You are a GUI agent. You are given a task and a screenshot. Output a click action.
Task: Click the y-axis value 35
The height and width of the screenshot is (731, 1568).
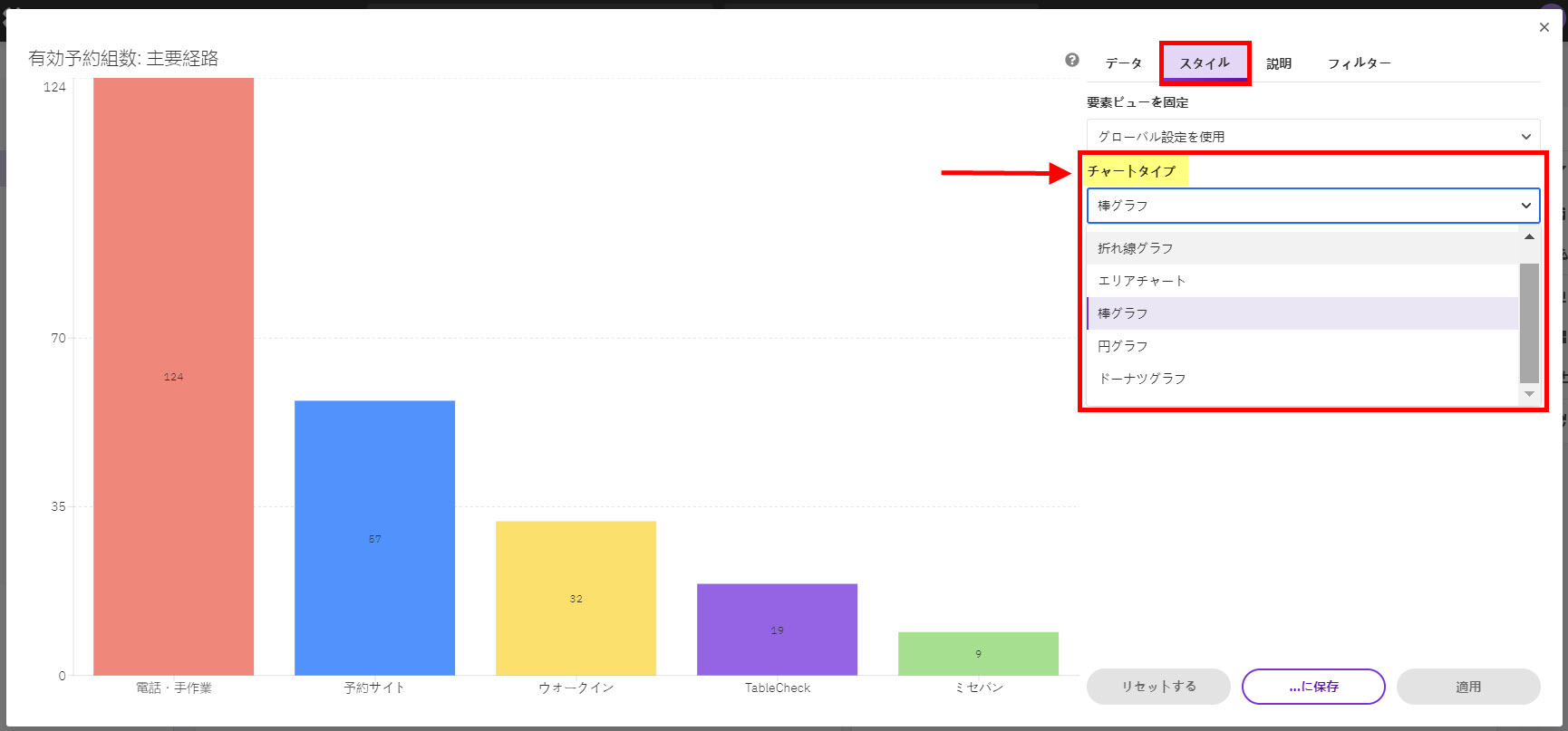[58, 506]
